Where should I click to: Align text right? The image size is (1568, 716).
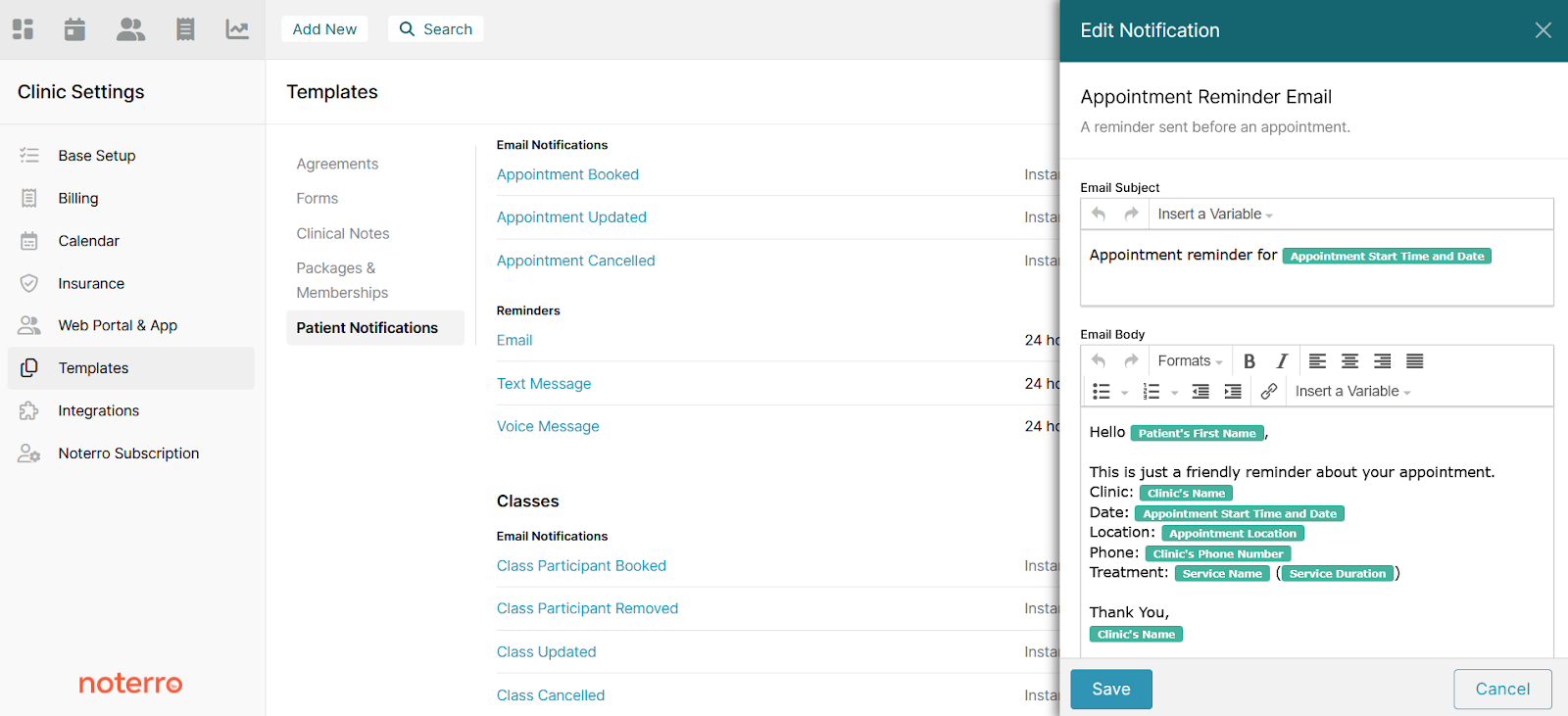(1382, 361)
